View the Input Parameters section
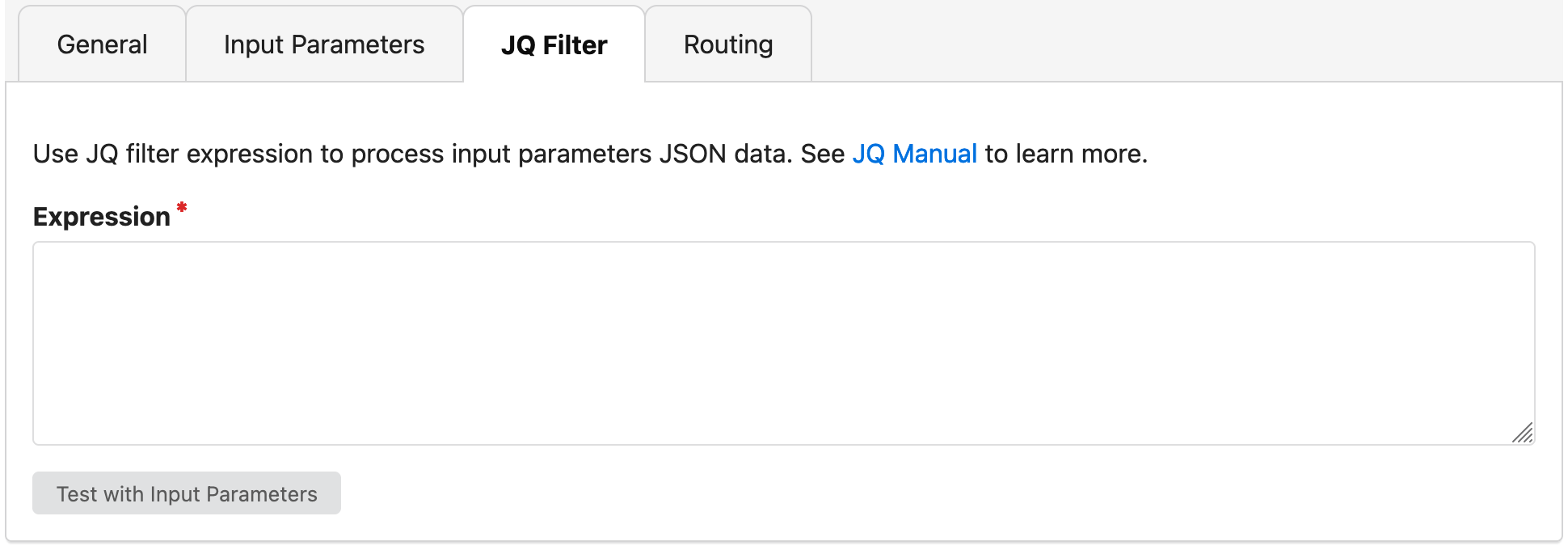 [324, 44]
